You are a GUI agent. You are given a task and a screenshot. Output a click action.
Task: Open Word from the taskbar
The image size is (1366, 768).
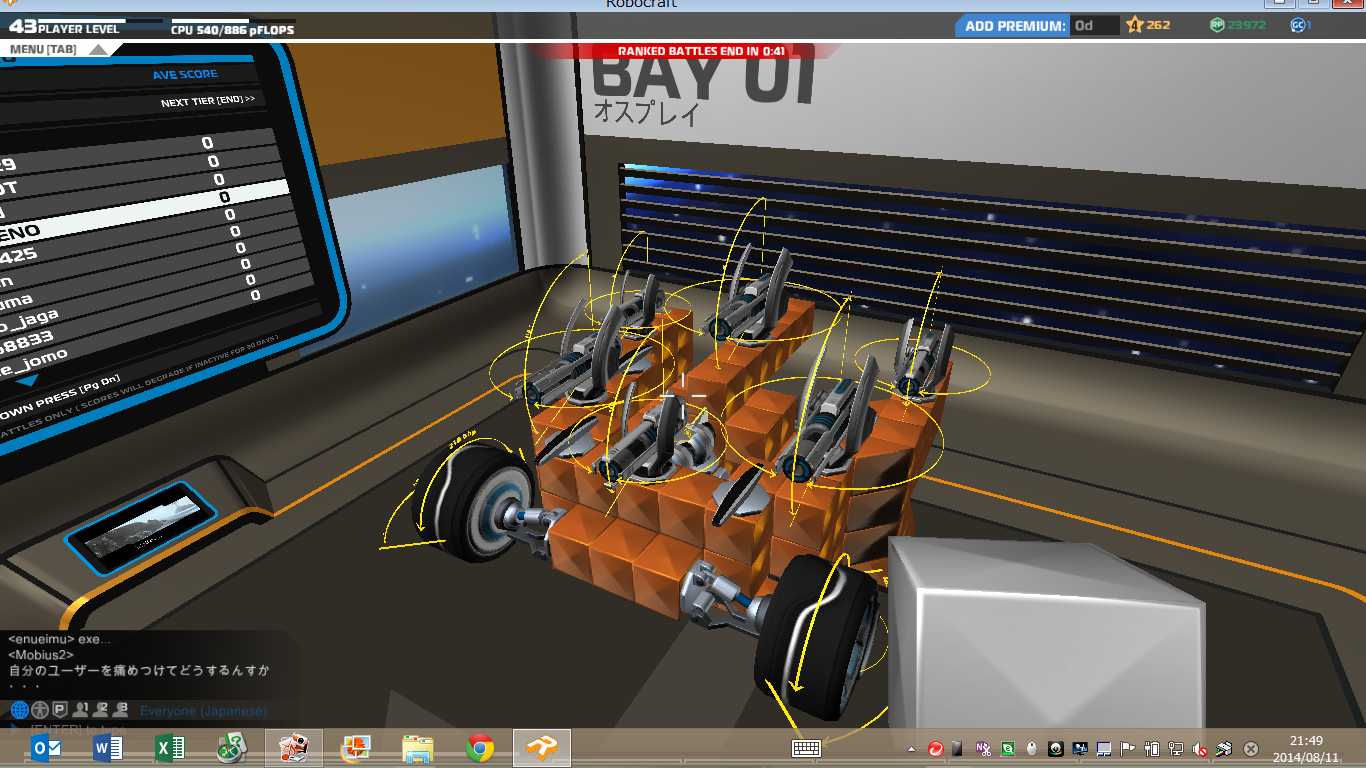(108, 748)
